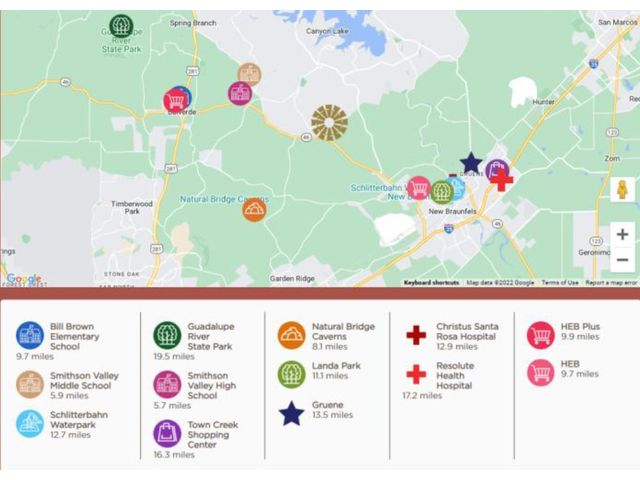
Task: Zoom in with the plus button
Action: (x=622, y=235)
